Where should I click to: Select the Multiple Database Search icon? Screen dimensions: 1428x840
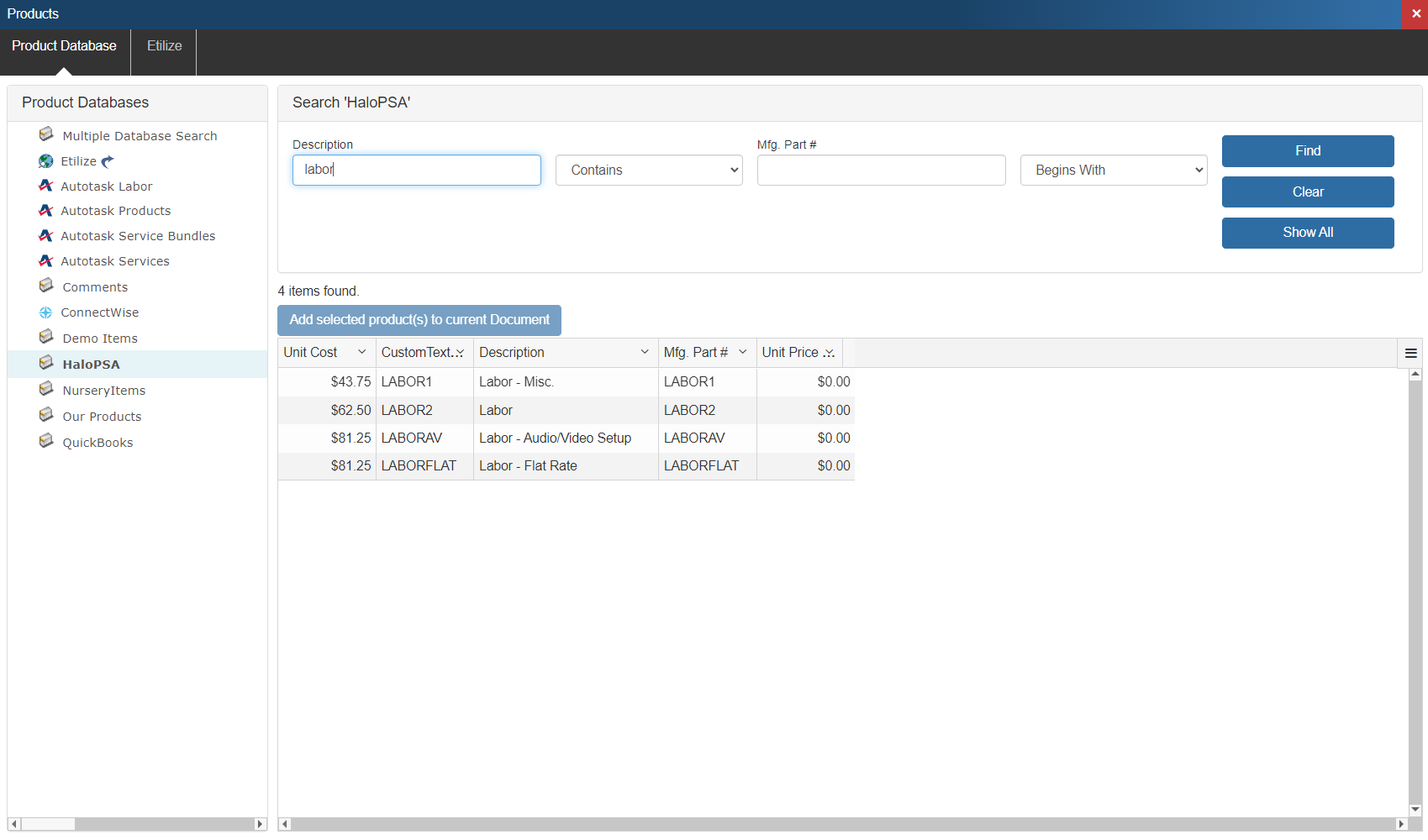pyautogui.click(x=45, y=134)
